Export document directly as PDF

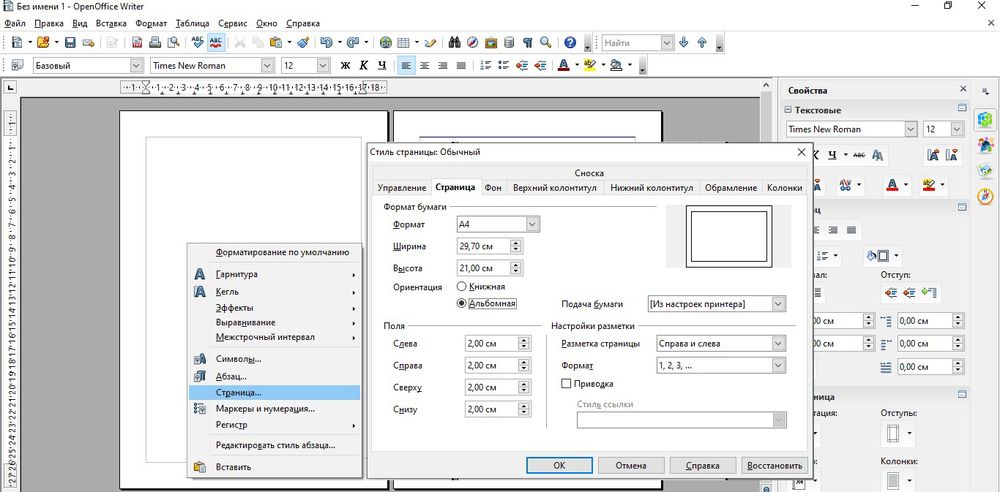pyautogui.click(x=137, y=43)
